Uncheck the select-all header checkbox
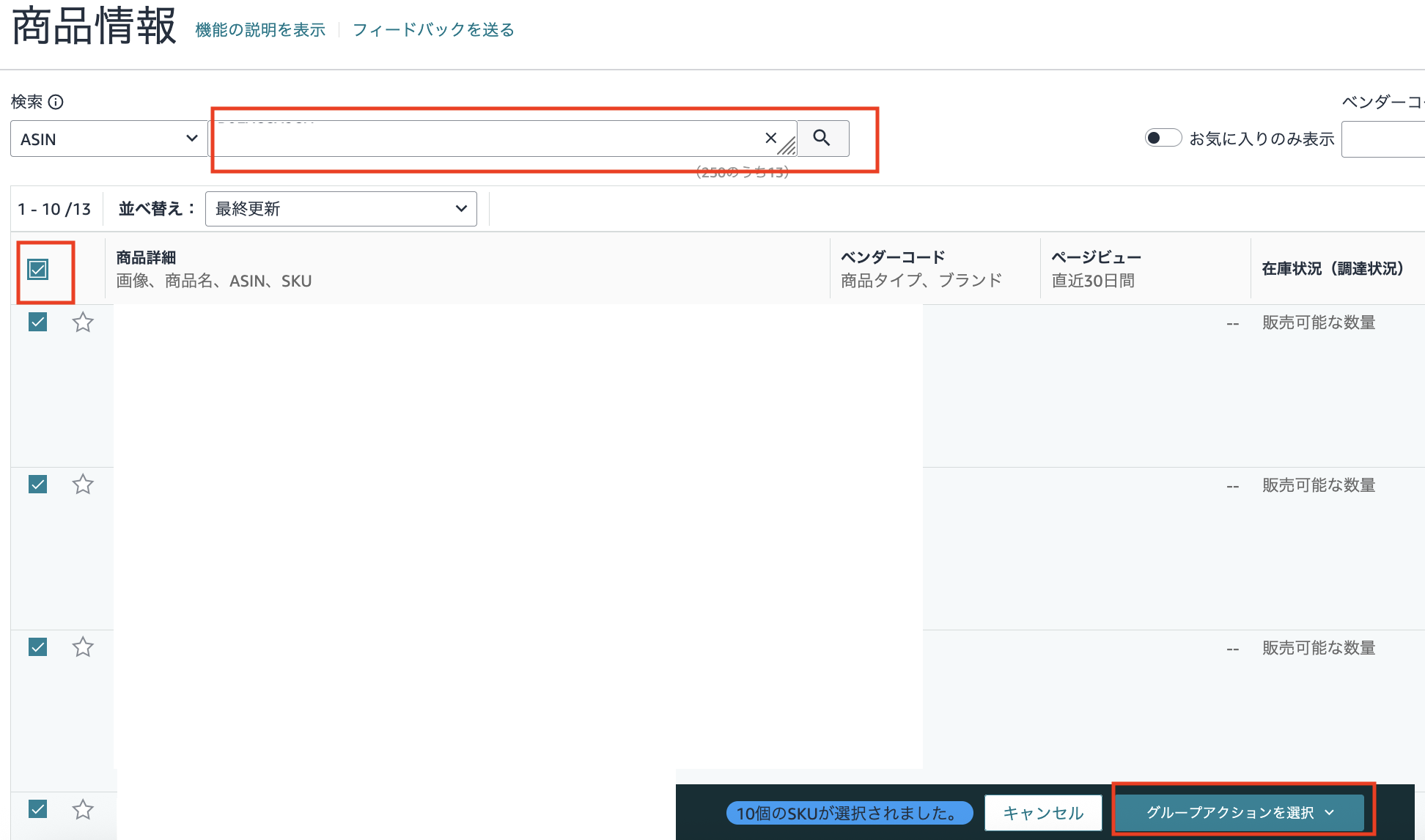This screenshot has width=1425, height=840. point(38,270)
